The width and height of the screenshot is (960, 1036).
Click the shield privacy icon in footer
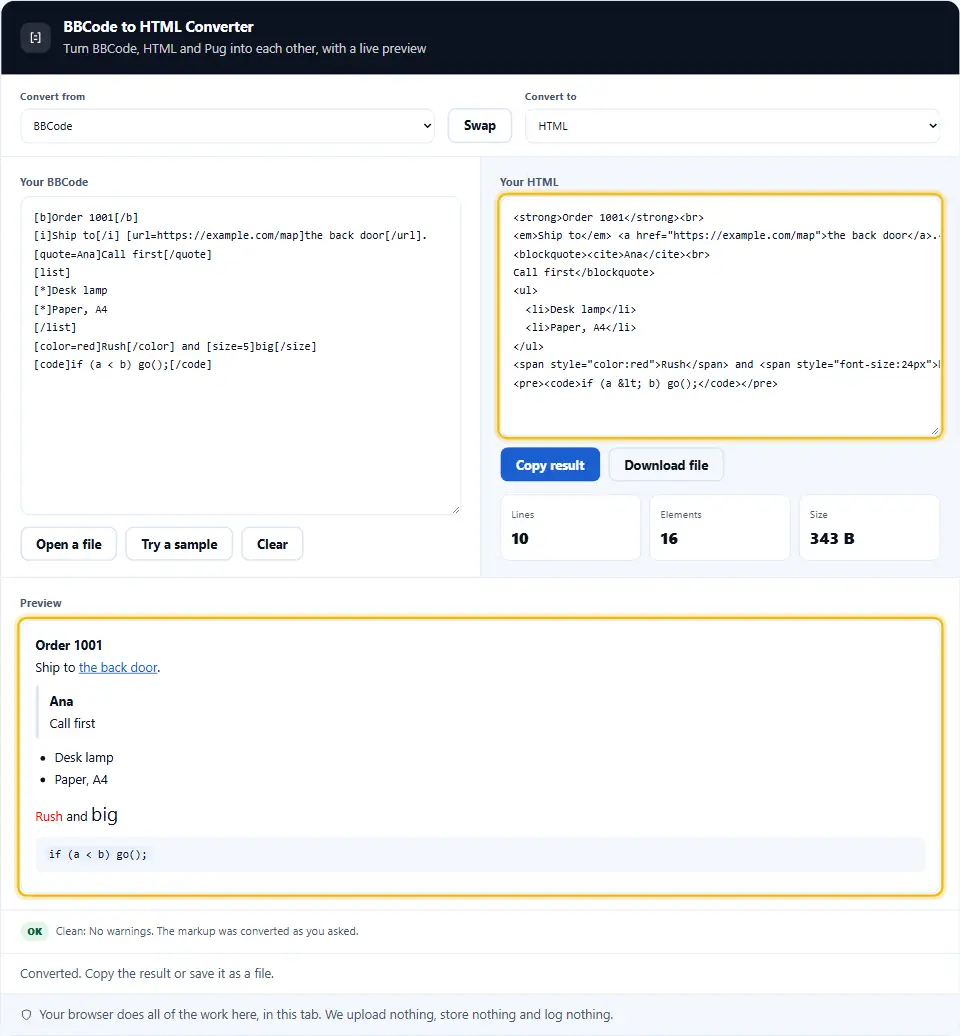coord(26,1015)
